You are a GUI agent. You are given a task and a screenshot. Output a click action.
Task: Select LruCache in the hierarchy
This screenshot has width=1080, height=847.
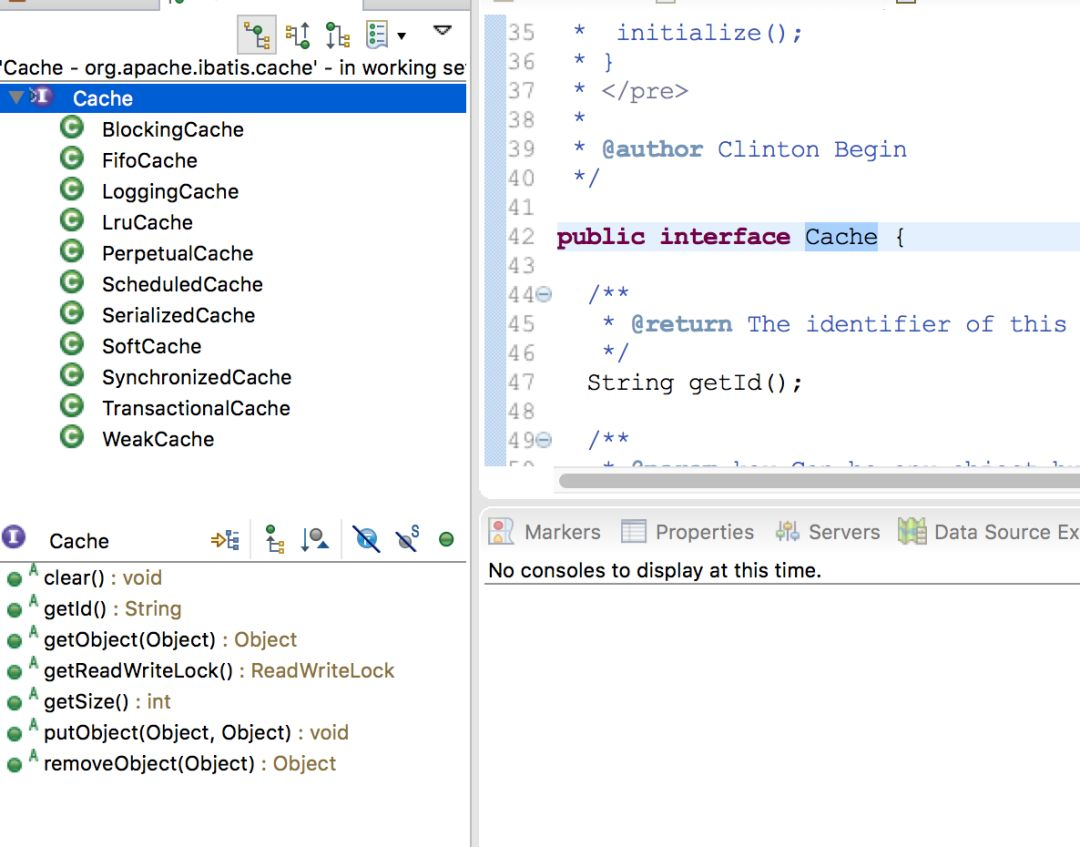pos(147,222)
